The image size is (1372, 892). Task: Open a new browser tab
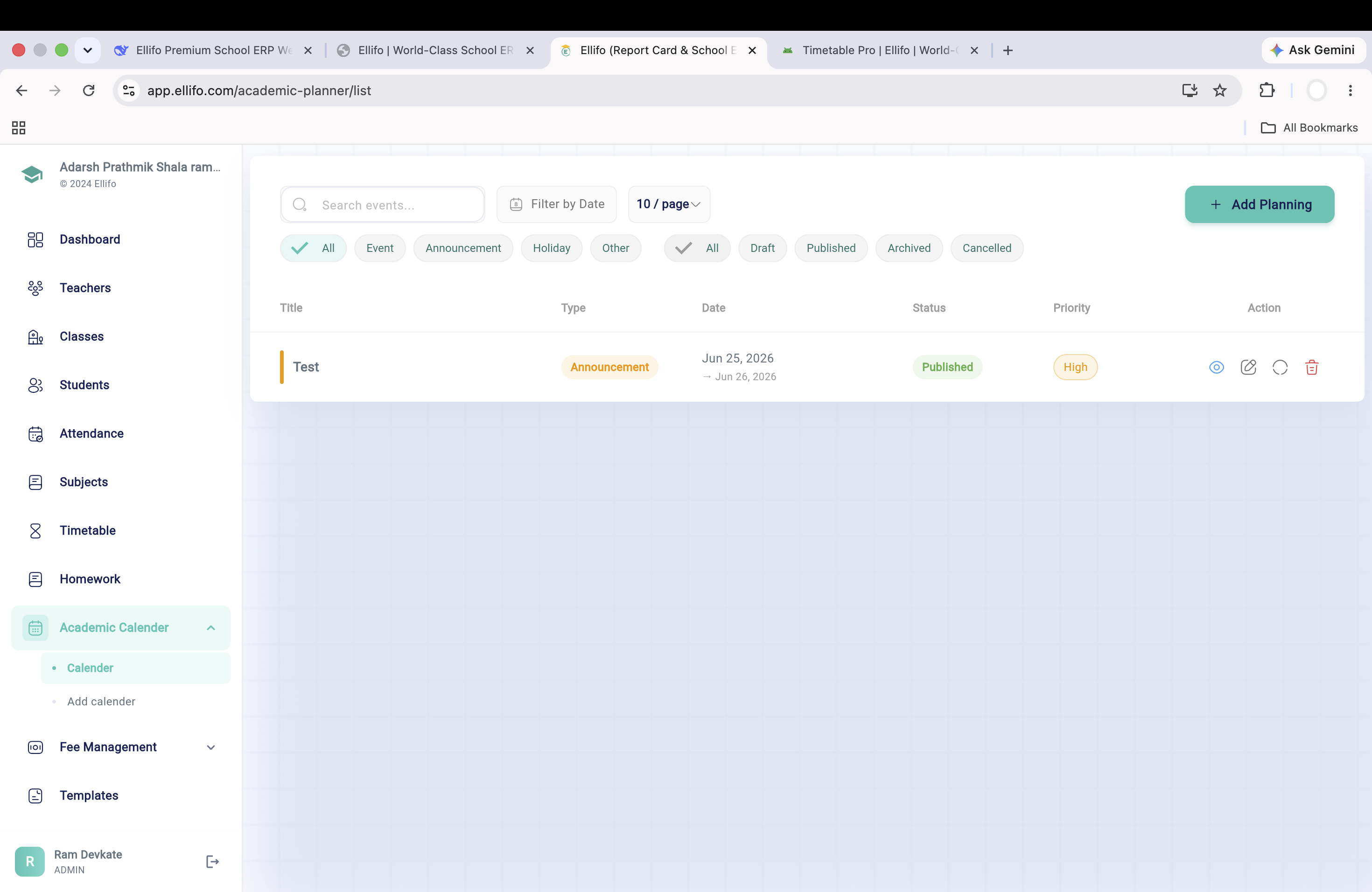pos(1008,50)
